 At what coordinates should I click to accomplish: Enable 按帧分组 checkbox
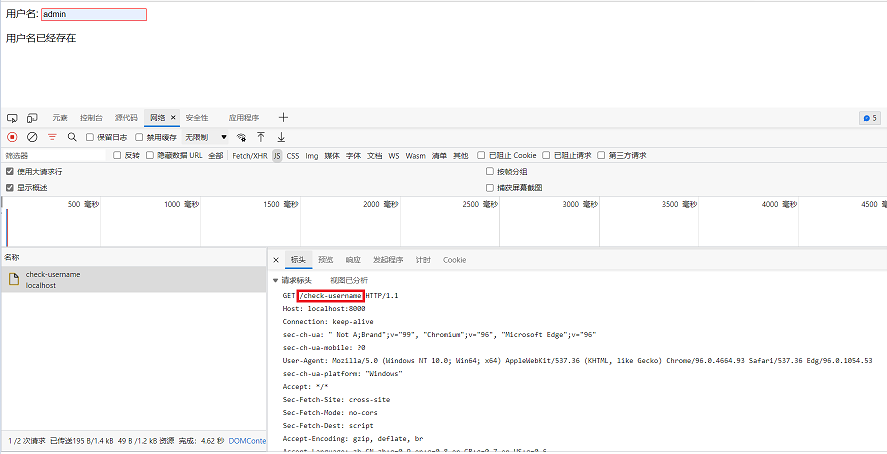490,171
